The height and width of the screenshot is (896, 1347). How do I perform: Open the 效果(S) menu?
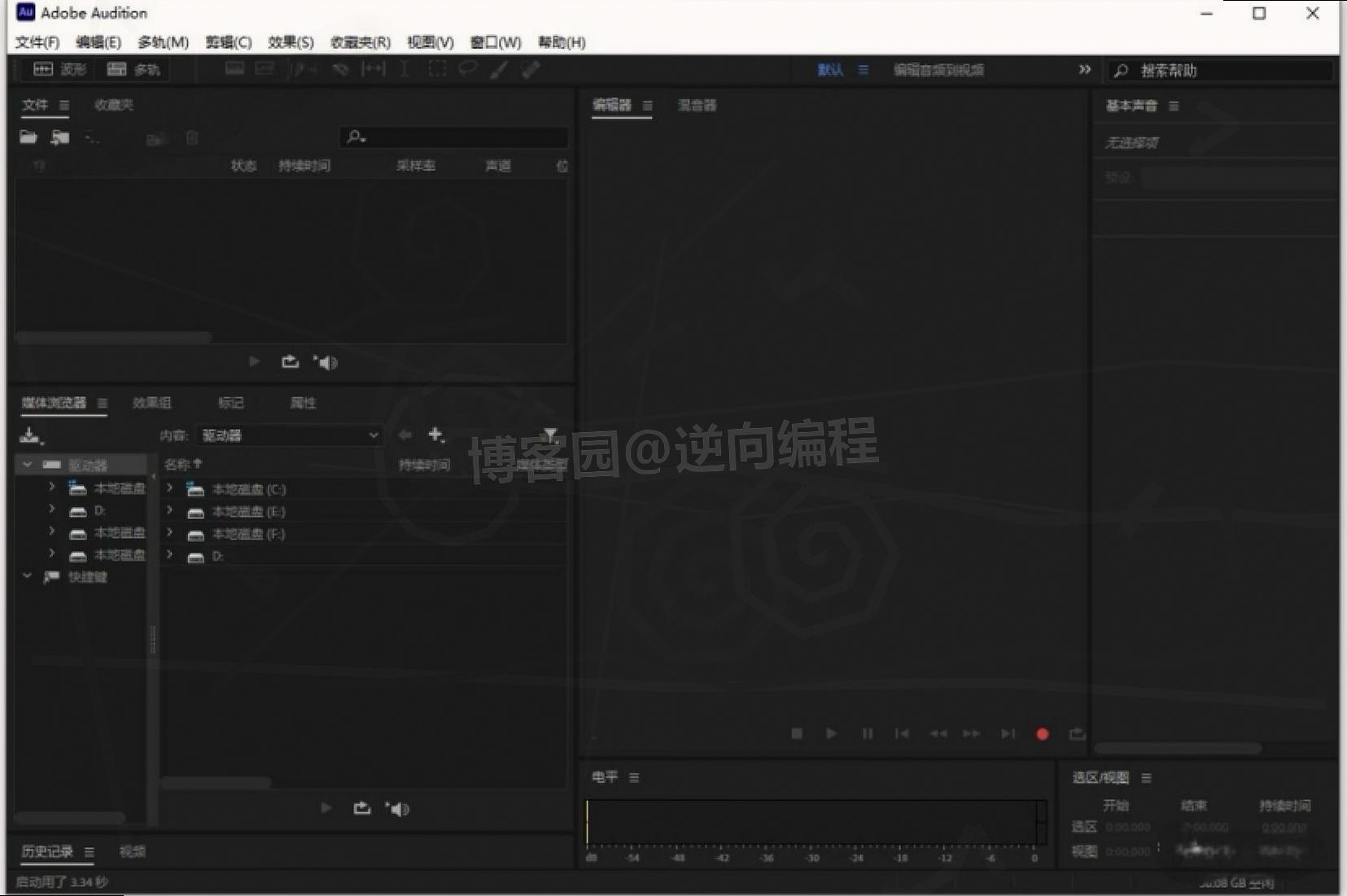point(291,42)
